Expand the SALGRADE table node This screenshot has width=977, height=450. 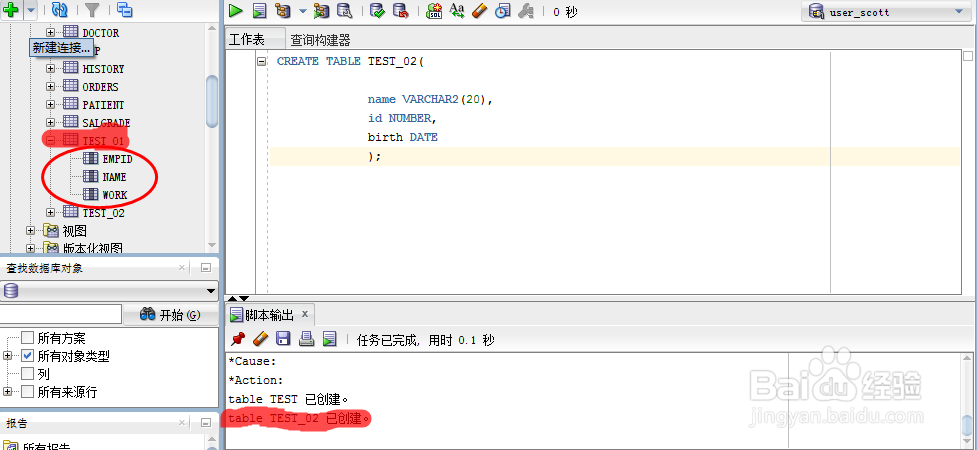[50, 123]
